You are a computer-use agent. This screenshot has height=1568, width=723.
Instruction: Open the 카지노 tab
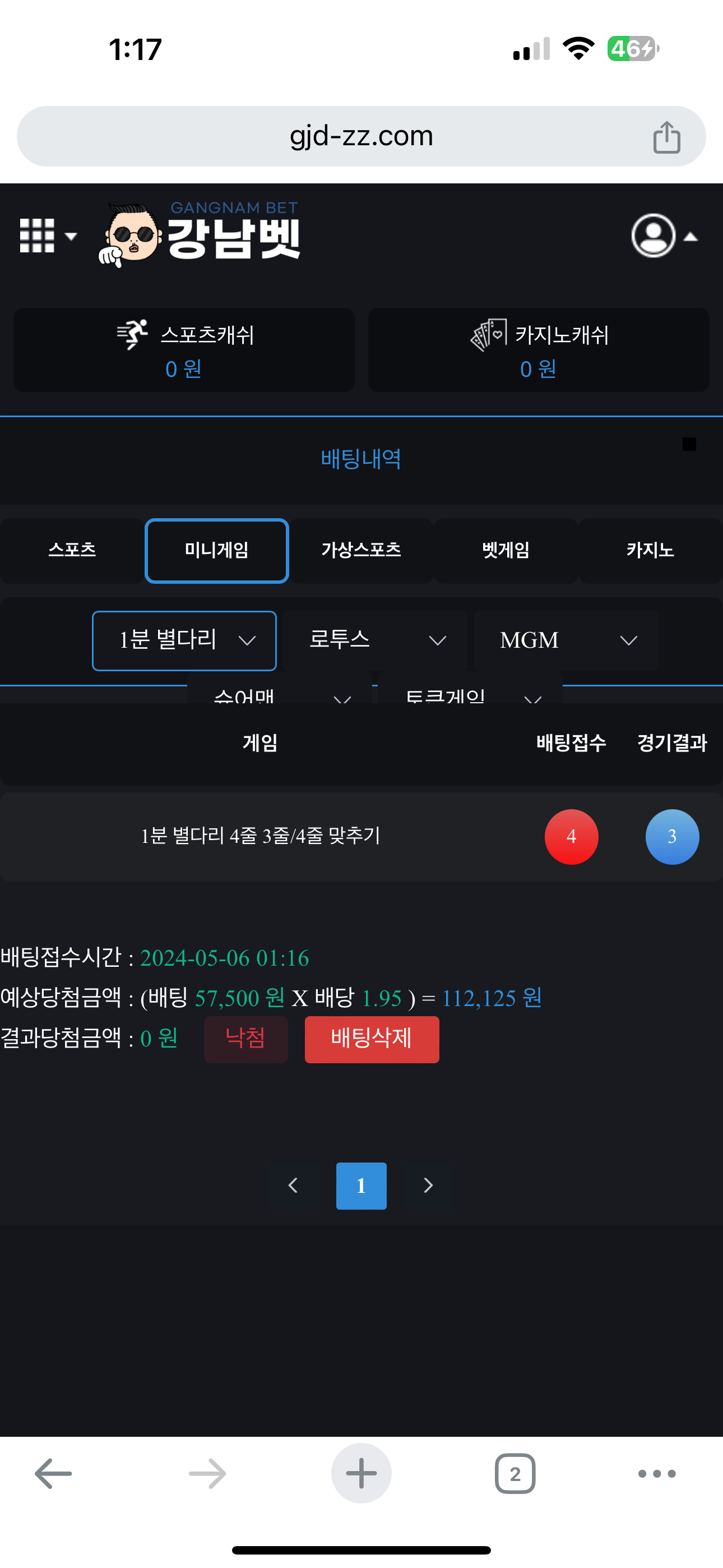650,550
